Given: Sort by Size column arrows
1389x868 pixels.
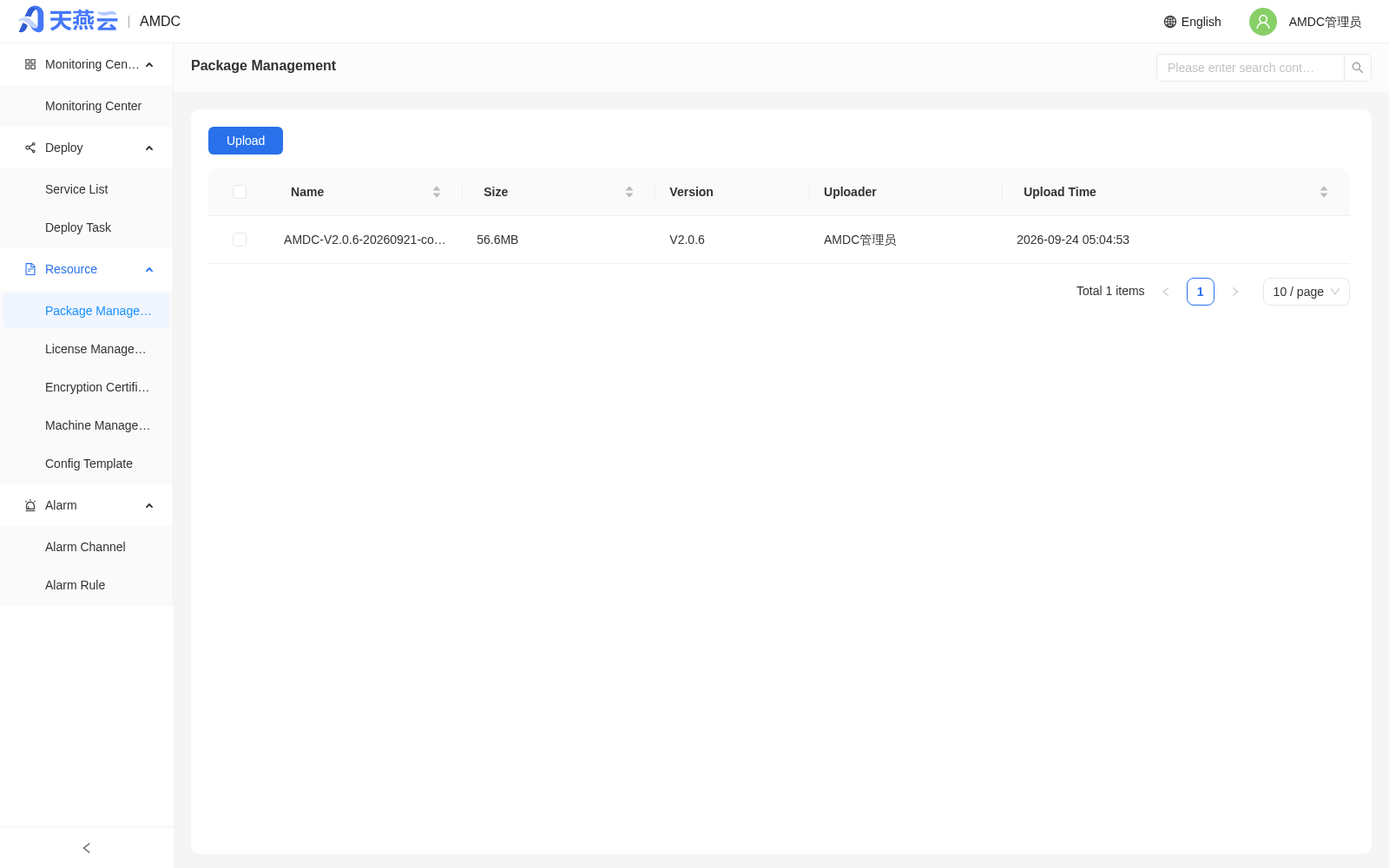Looking at the screenshot, I should point(629,192).
